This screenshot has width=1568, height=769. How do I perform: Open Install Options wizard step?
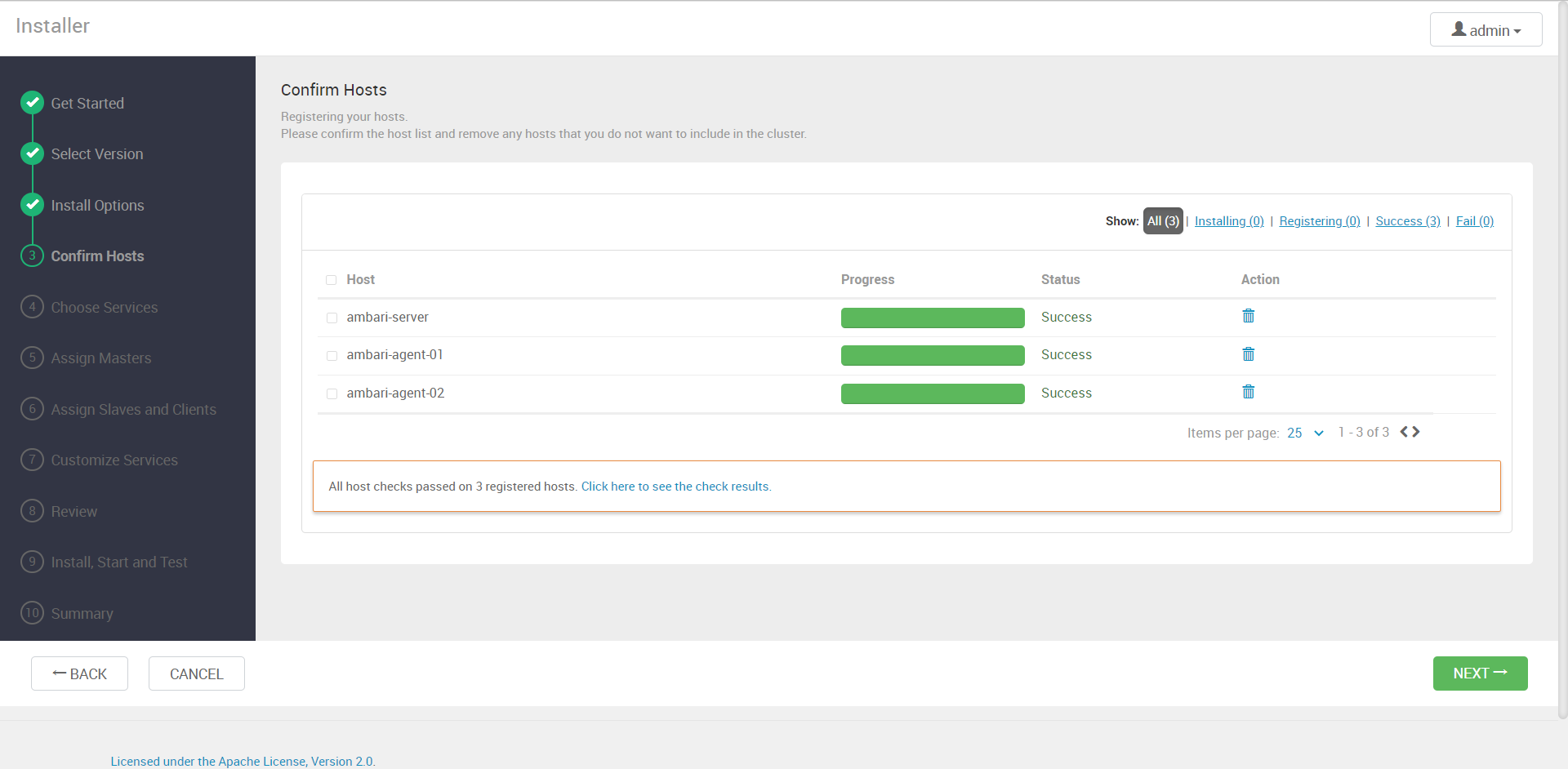coord(97,205)
